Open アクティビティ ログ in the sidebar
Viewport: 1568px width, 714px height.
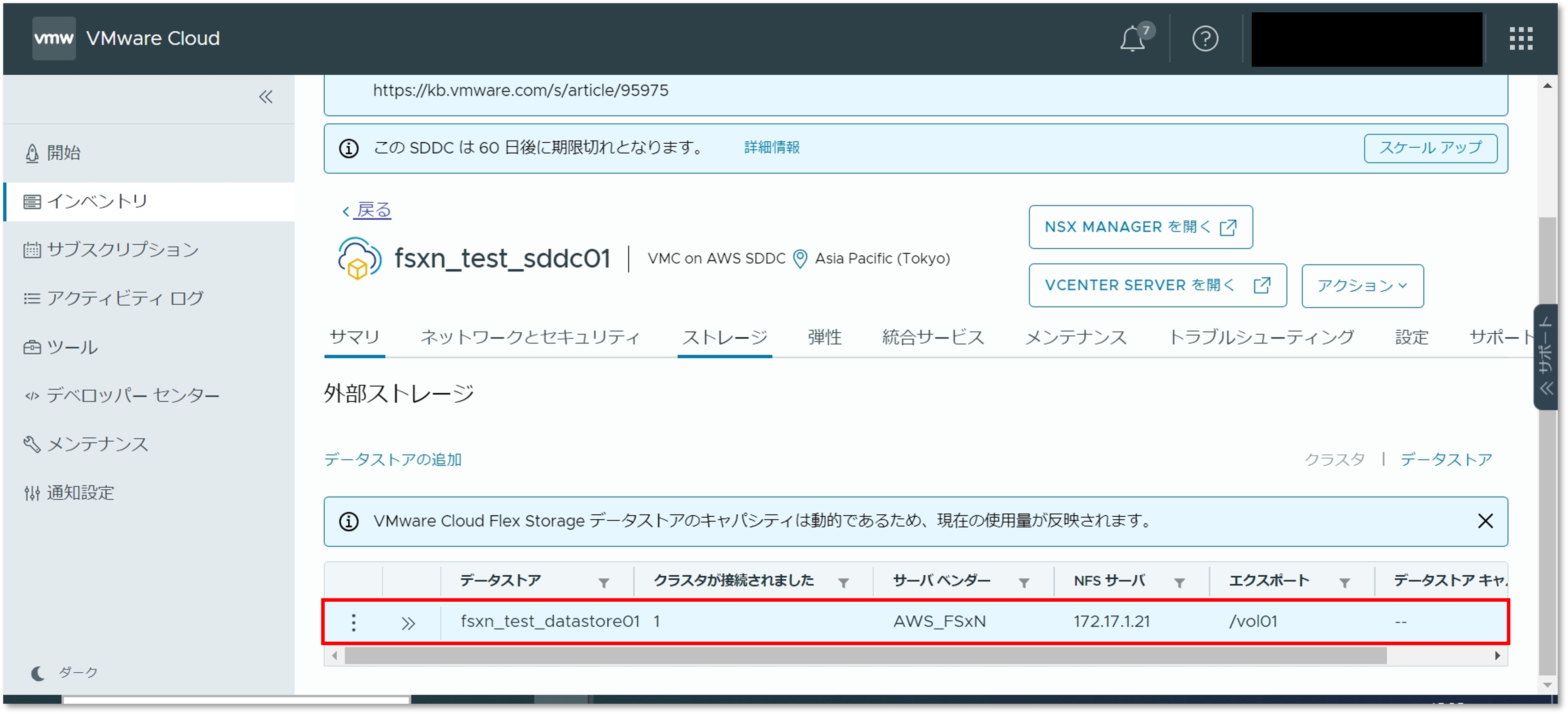[x=113, y=299]
